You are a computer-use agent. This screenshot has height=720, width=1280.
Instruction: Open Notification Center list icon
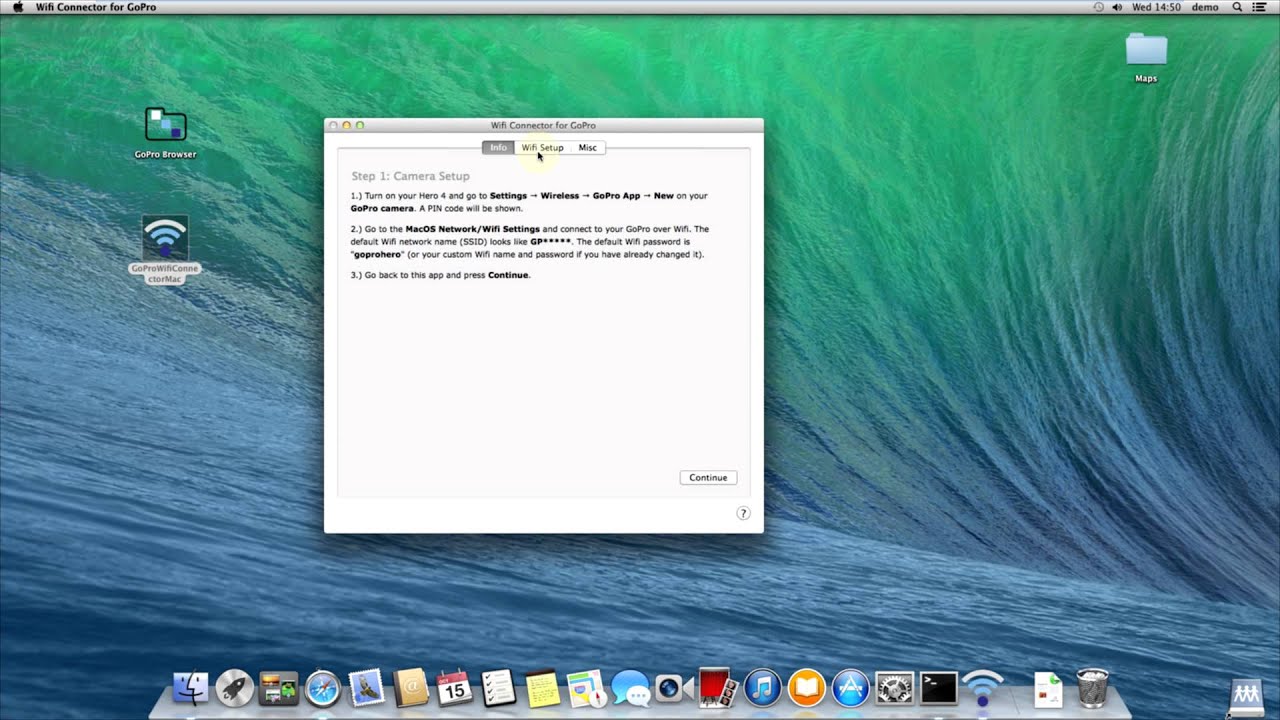(x=1259, y=7)
